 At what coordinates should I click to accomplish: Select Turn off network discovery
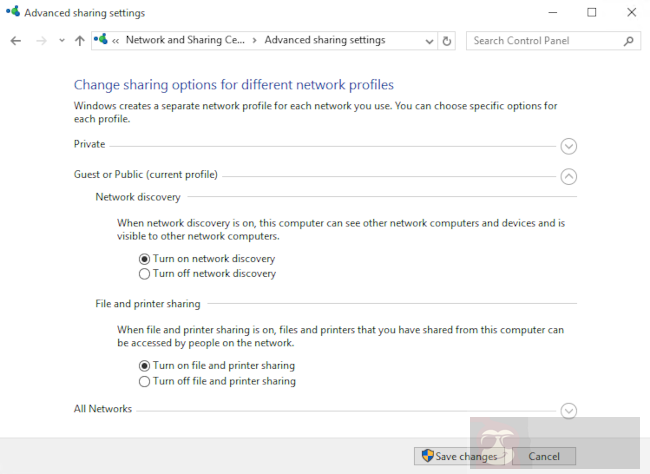(x=144, y=274)
